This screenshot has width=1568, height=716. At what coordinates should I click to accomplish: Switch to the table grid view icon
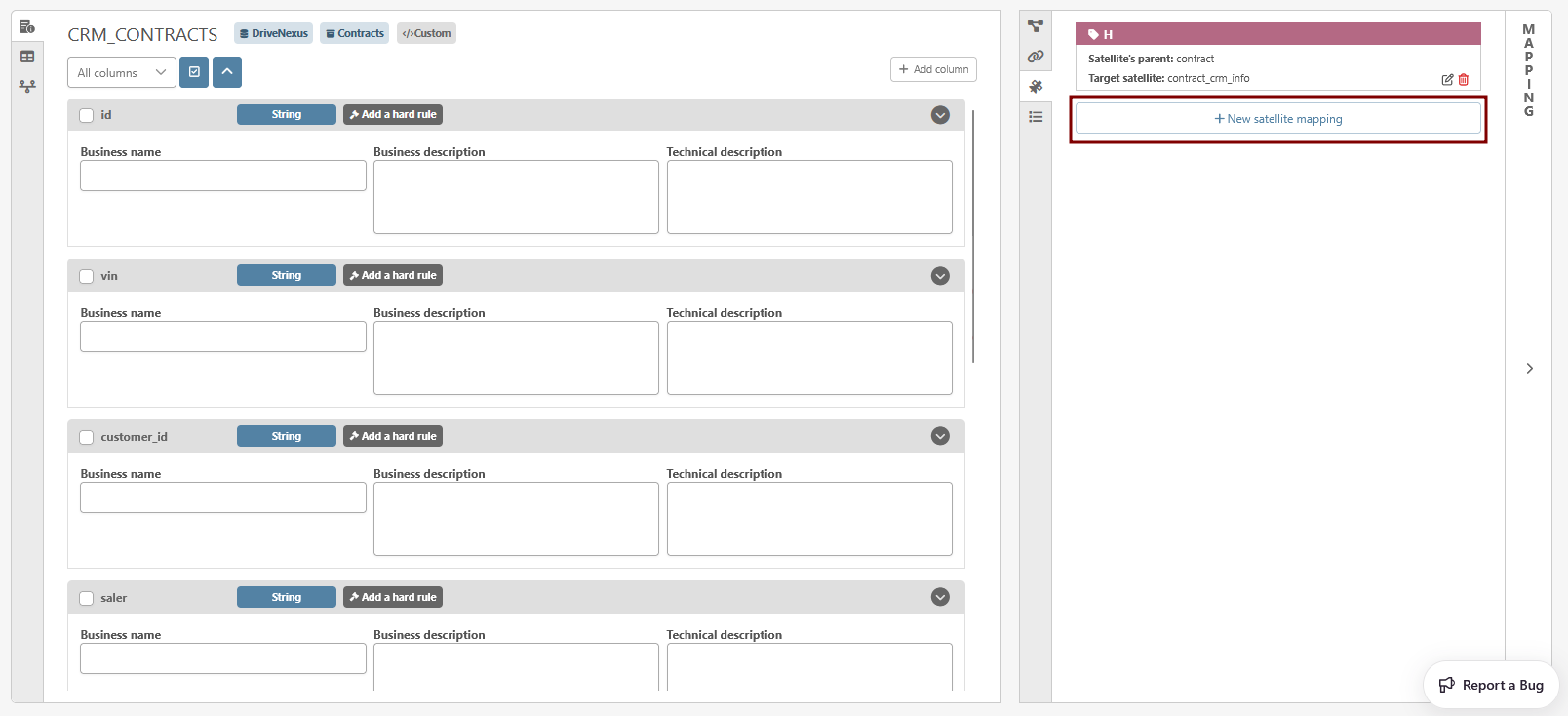point(27,57)
